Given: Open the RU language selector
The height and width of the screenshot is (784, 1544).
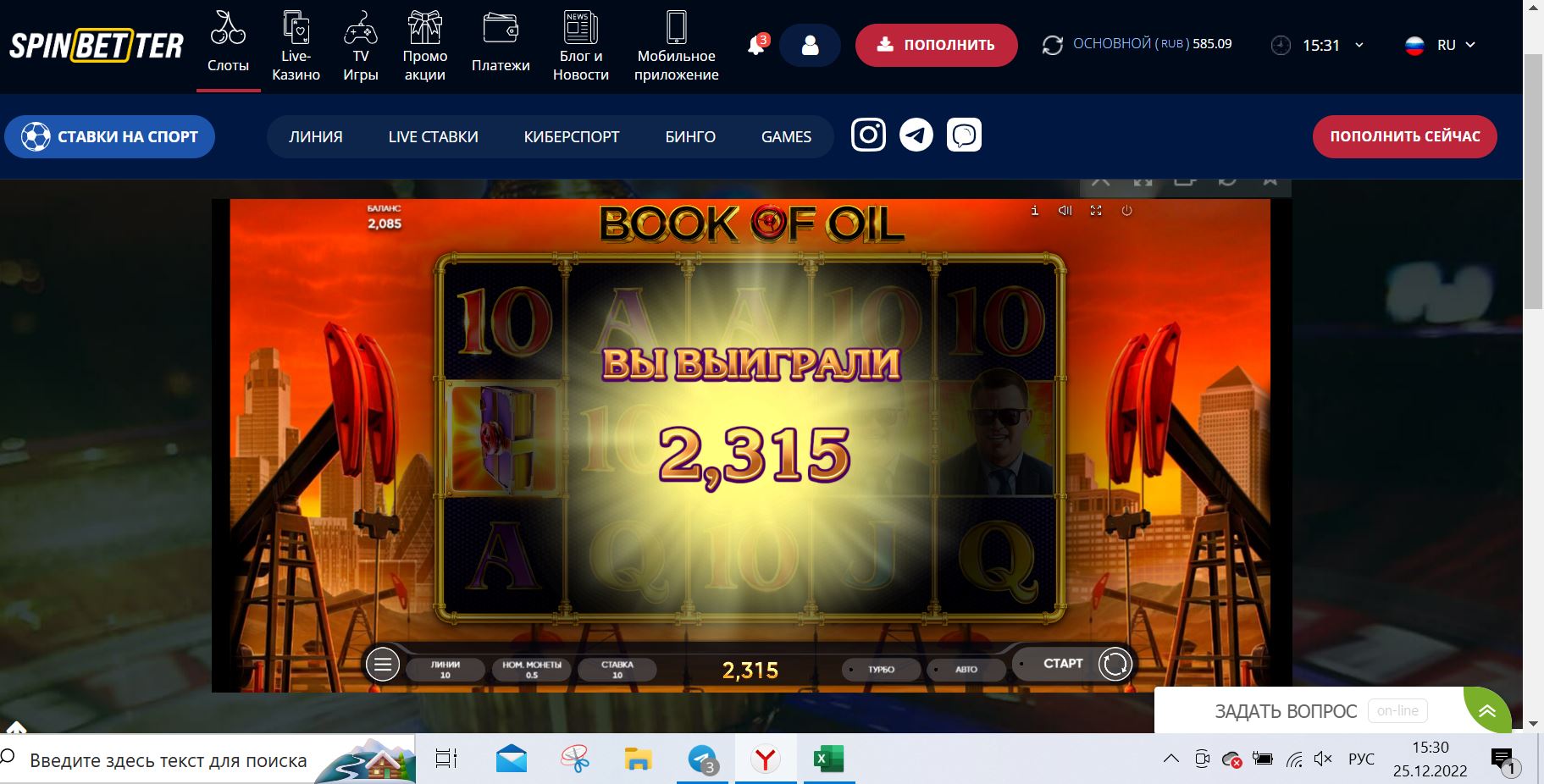Looking at the screenshot, I should (x=1440, y=45).
